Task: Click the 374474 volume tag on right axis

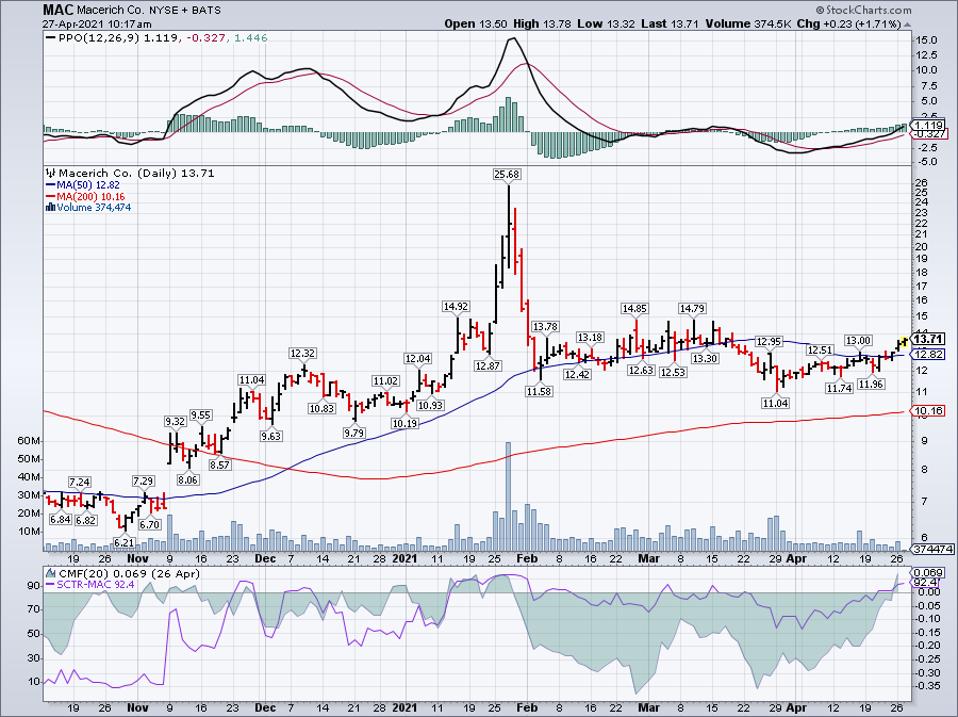Action: point(932,549)
